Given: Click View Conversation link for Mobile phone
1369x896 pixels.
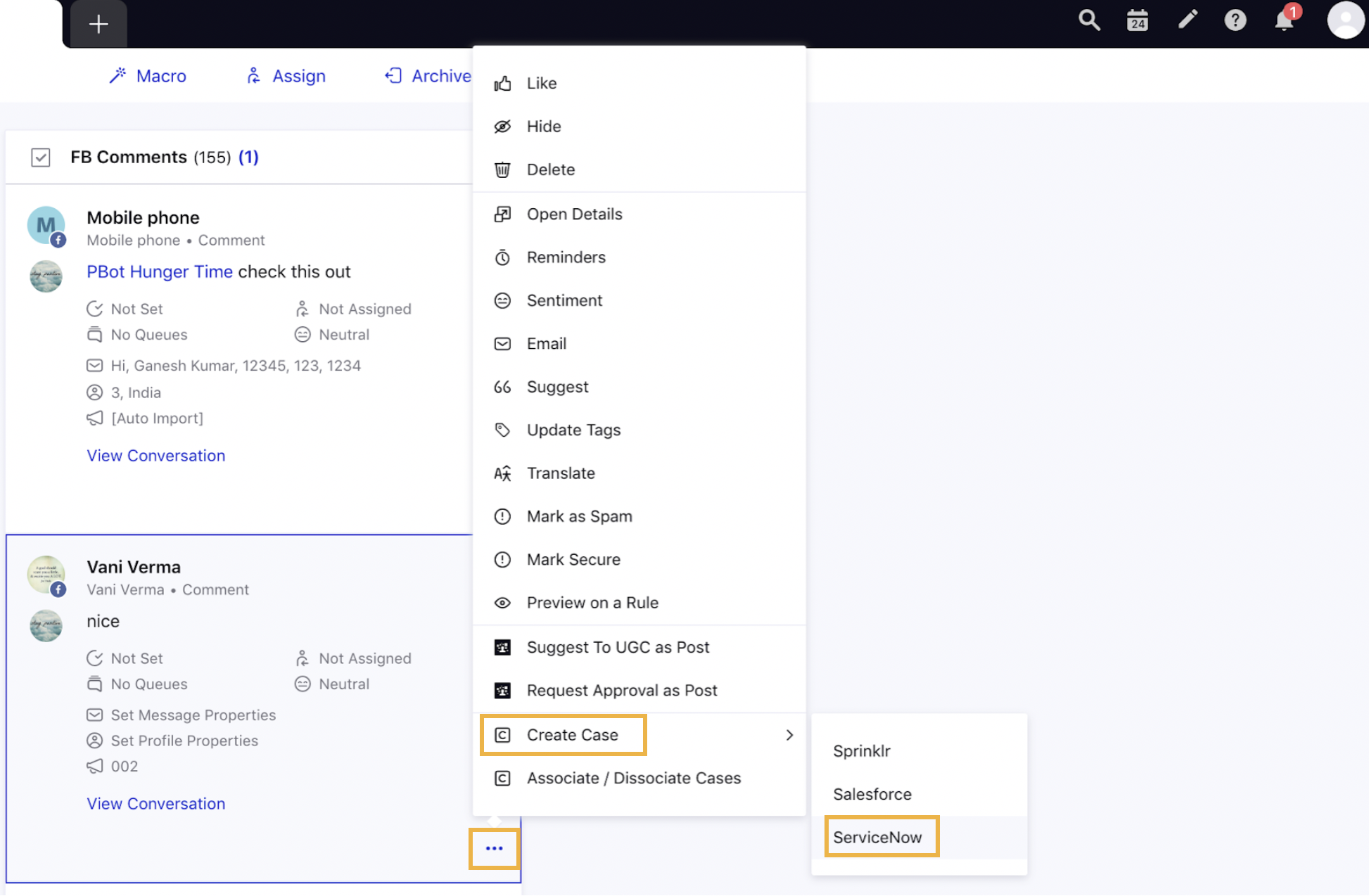Looking at the screenshot, I should pyautogui.click(x=155, y=455).
